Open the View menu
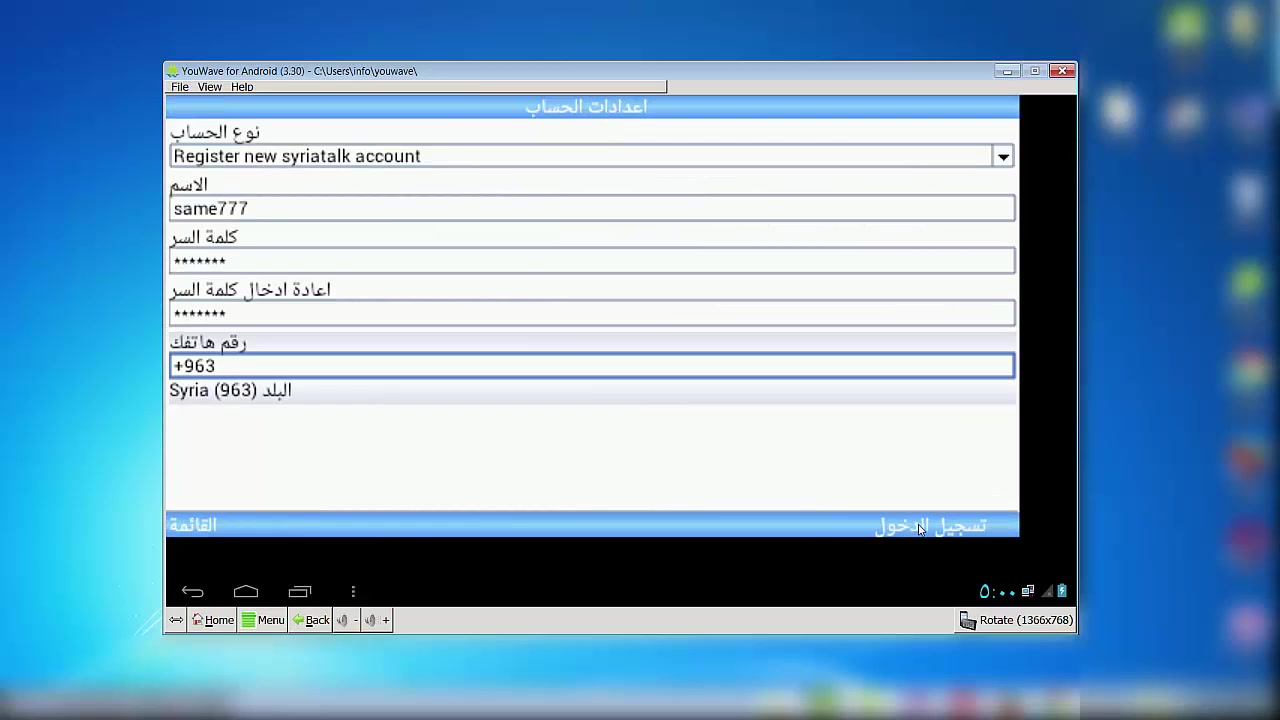The width and height of the screenshot is (1280, 720). click(x=209, y=87)
